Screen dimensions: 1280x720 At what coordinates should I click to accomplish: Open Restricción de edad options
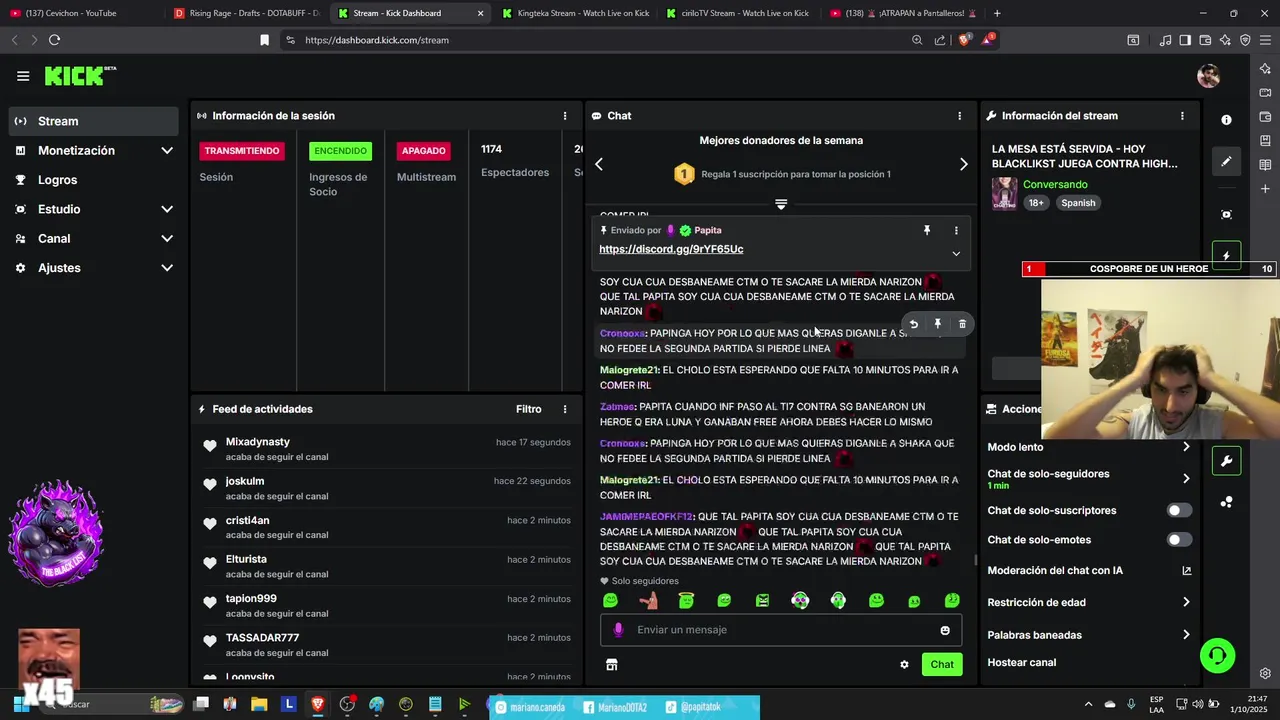pyautogui.click(x=1186, y=603)
